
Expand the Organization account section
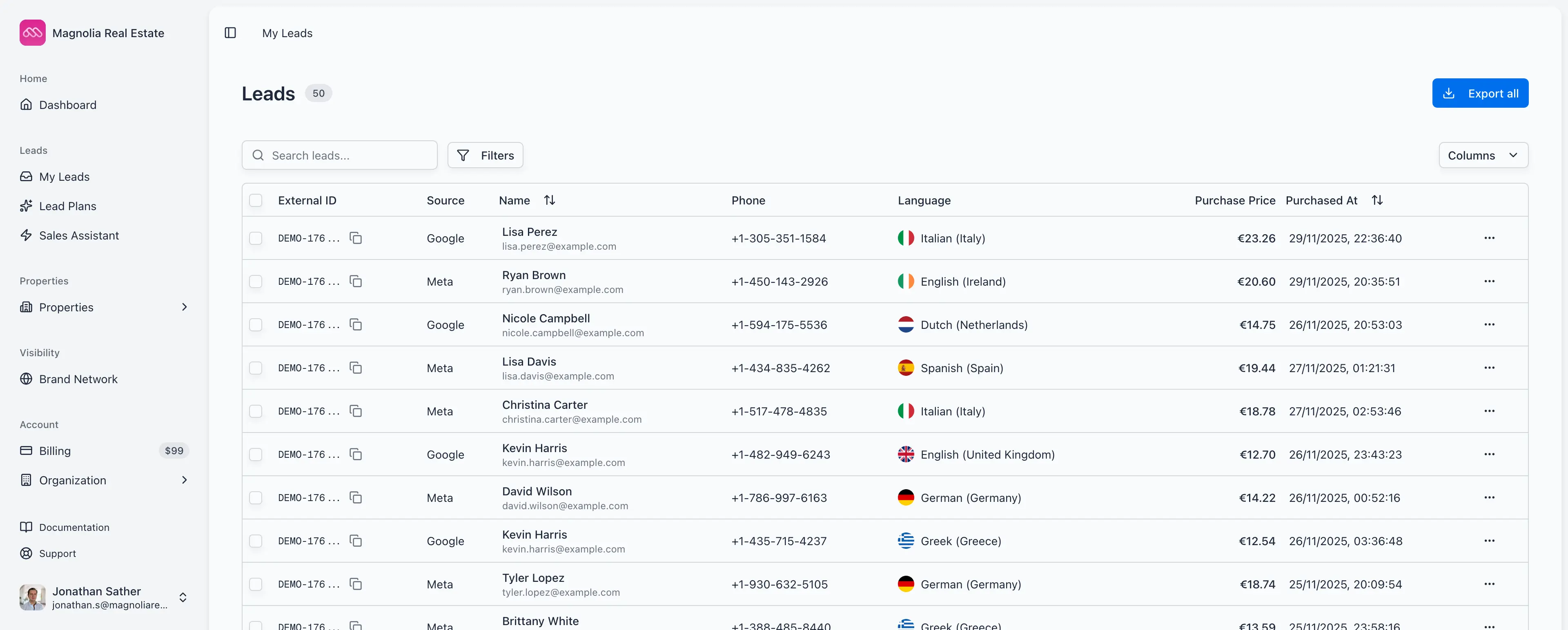click(185, 480)
